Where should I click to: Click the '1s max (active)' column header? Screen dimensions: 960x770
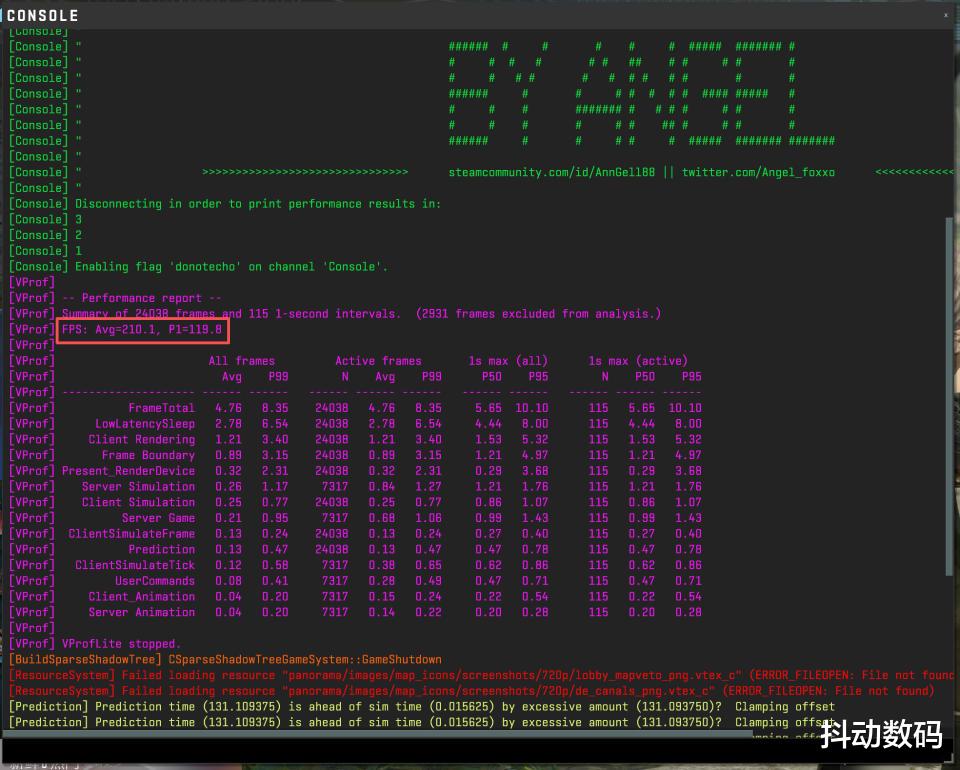638,361
